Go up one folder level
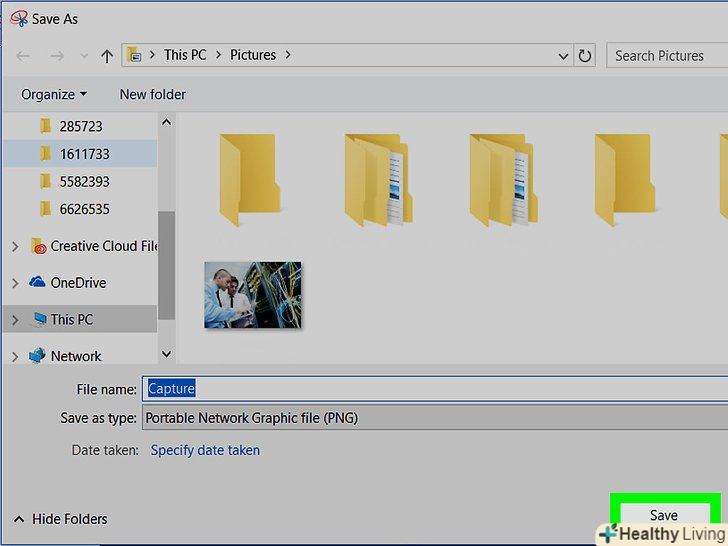This screenshot has width=728, height=546. click(107, 56)
